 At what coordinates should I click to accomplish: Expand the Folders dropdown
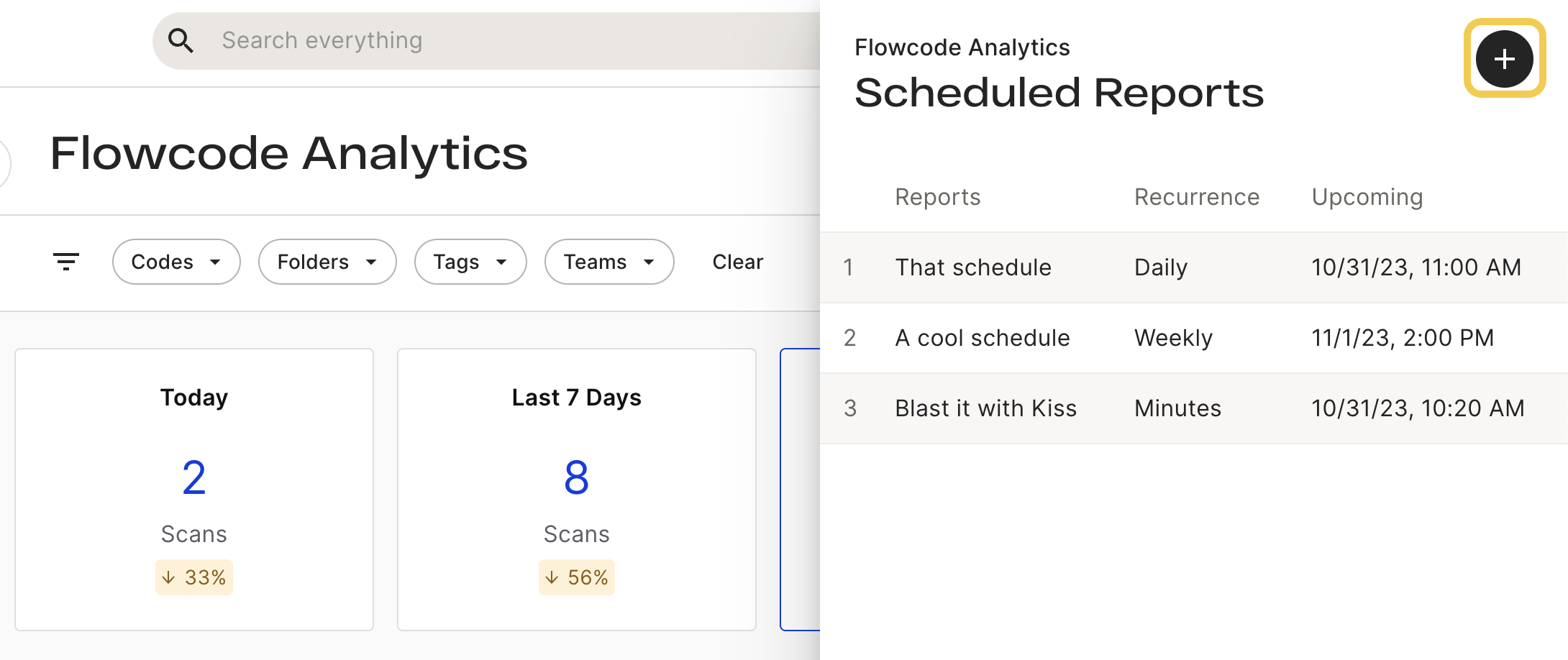pyautogui.click(x=327, y=262)
